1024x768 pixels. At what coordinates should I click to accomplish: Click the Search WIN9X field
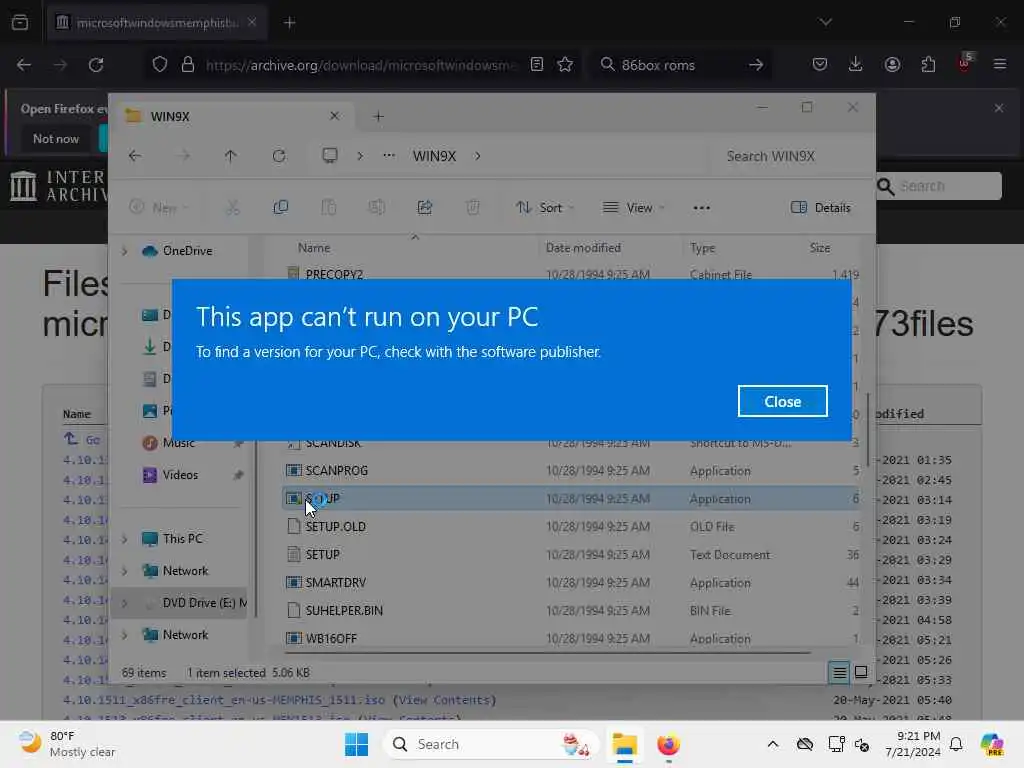(787, 156)
